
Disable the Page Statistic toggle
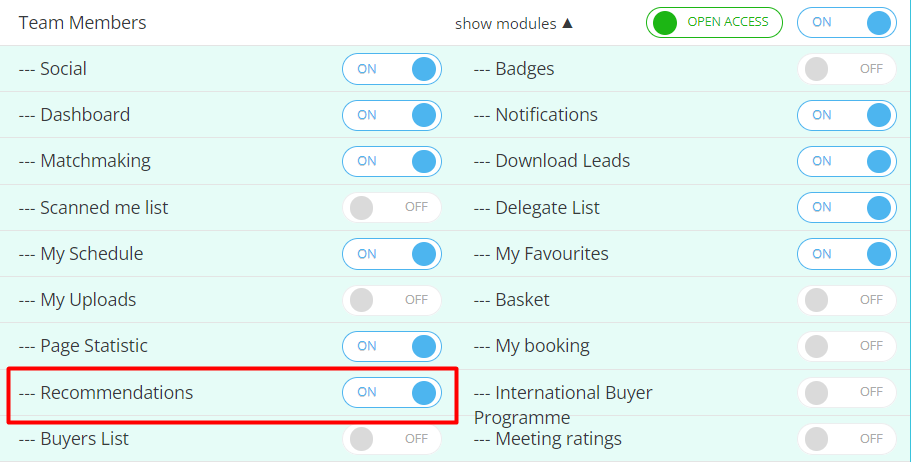click(391, 346)
